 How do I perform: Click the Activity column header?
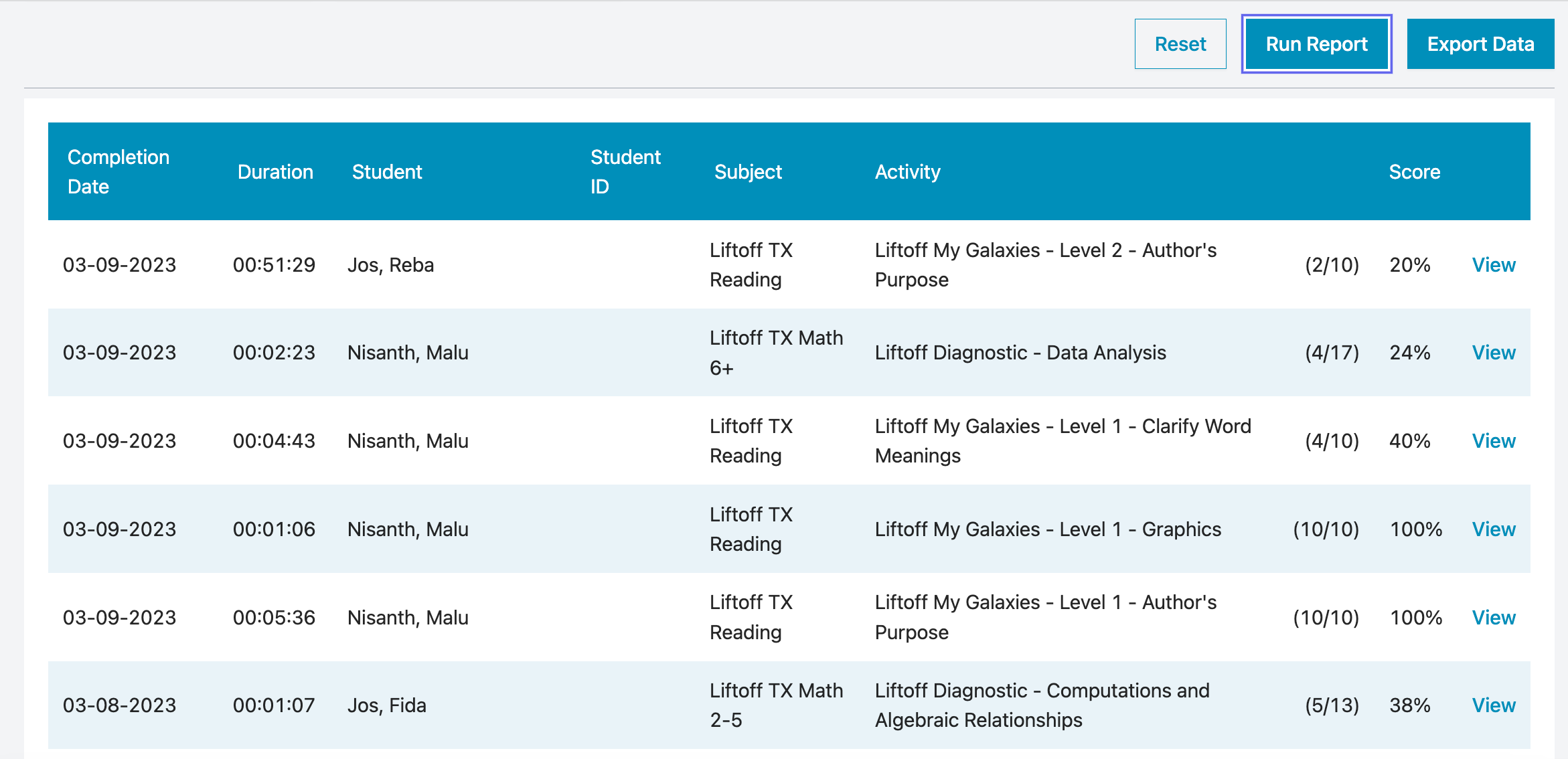point(908,172)
